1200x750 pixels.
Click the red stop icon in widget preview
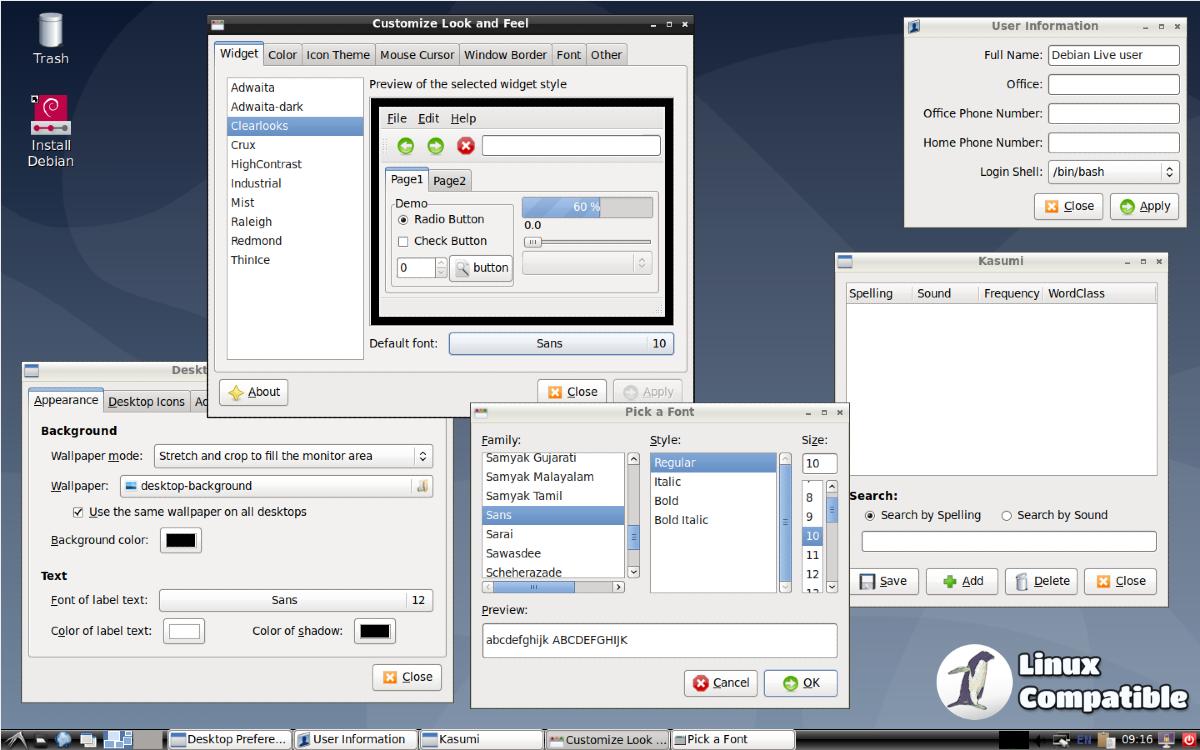click(x=465, y=146)
